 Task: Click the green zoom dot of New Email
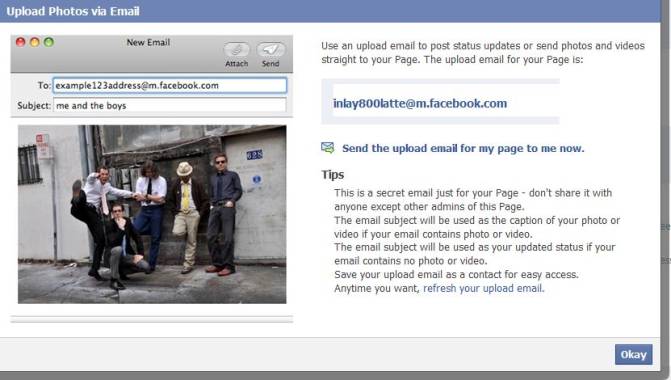(49, 42)
